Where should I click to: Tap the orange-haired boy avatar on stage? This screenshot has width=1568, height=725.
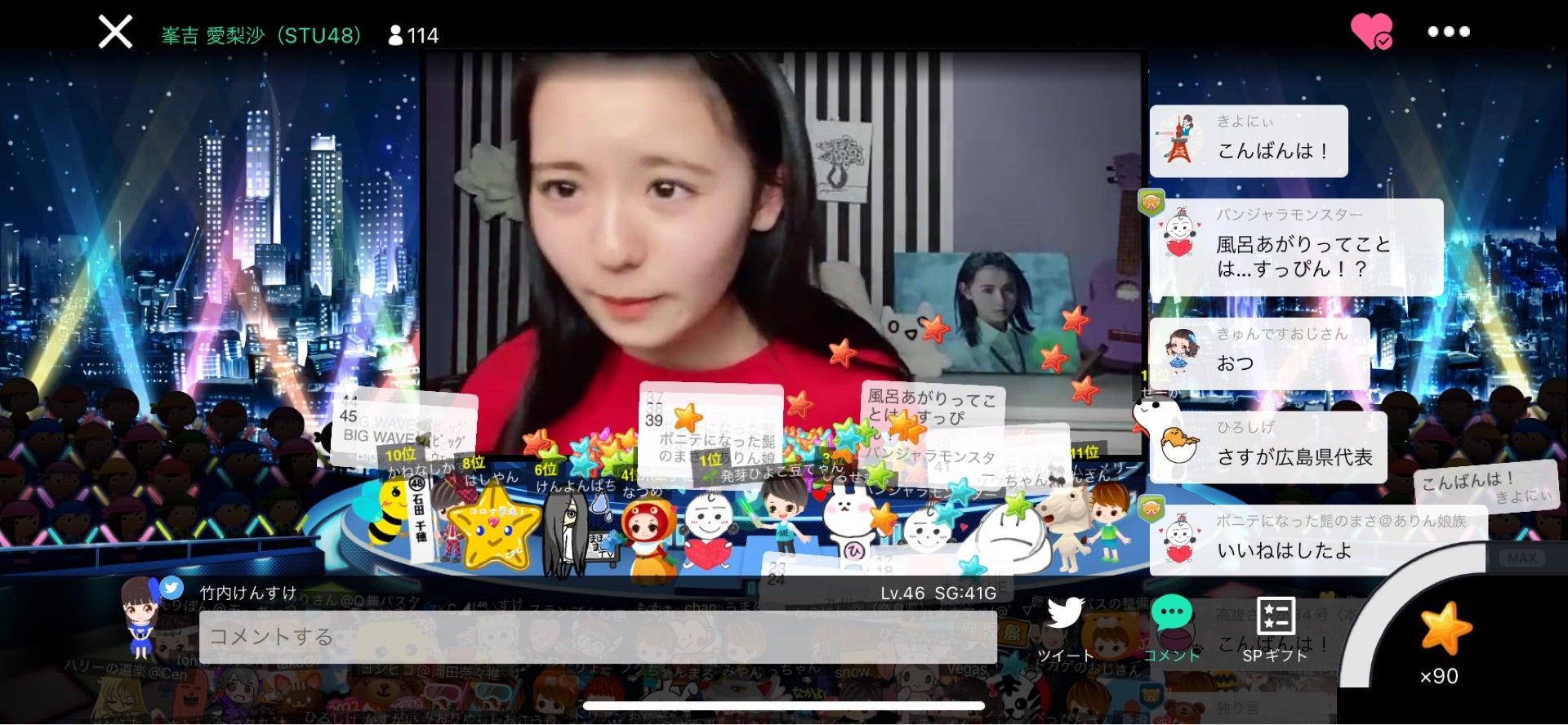coord(1108,523)
